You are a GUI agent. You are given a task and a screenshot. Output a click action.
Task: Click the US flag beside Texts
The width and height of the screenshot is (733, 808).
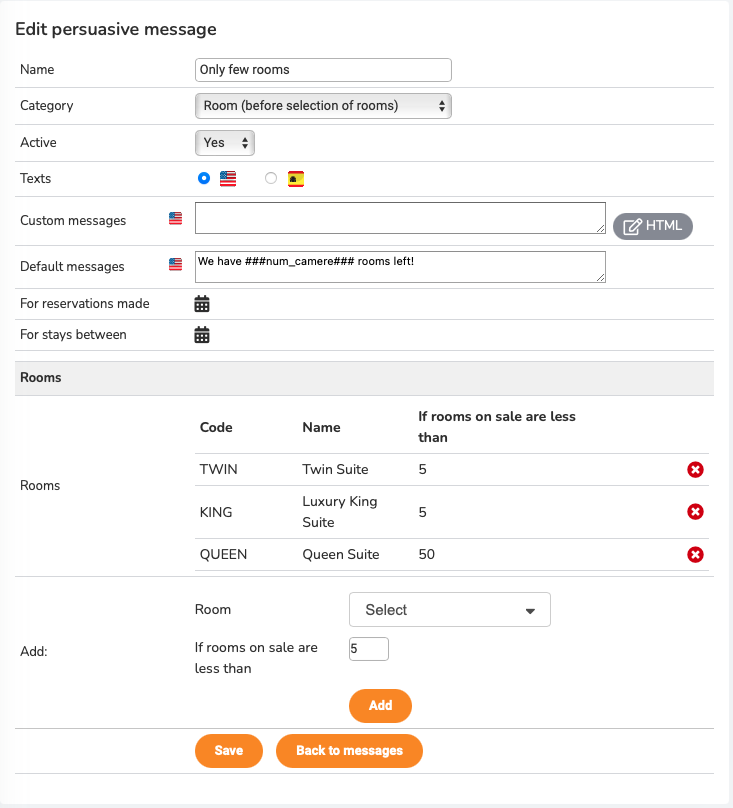[x=228, y=179]
